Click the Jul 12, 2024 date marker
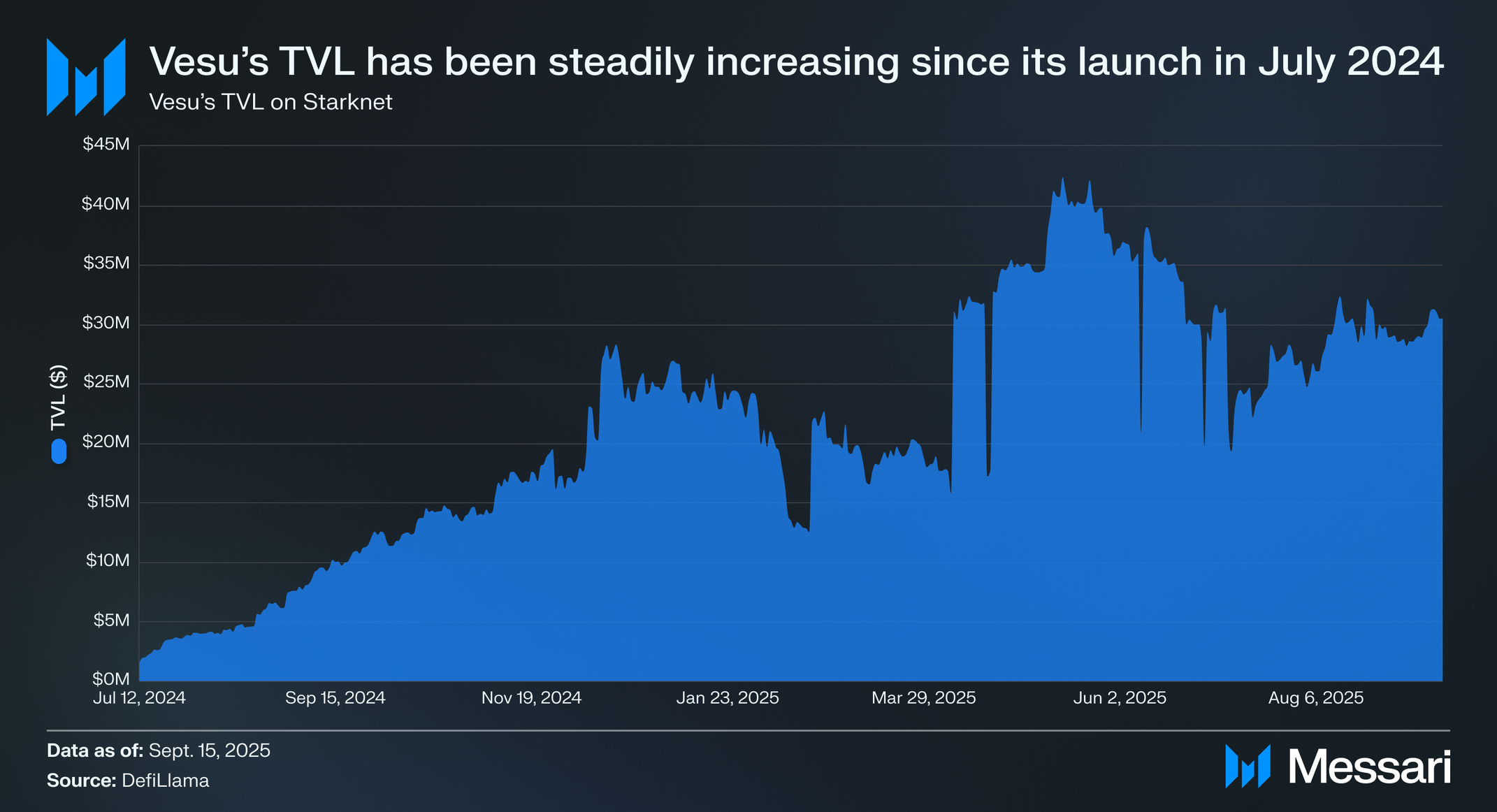The width and height of the screenshot is (1497, 812). click(x=139, y=697)
